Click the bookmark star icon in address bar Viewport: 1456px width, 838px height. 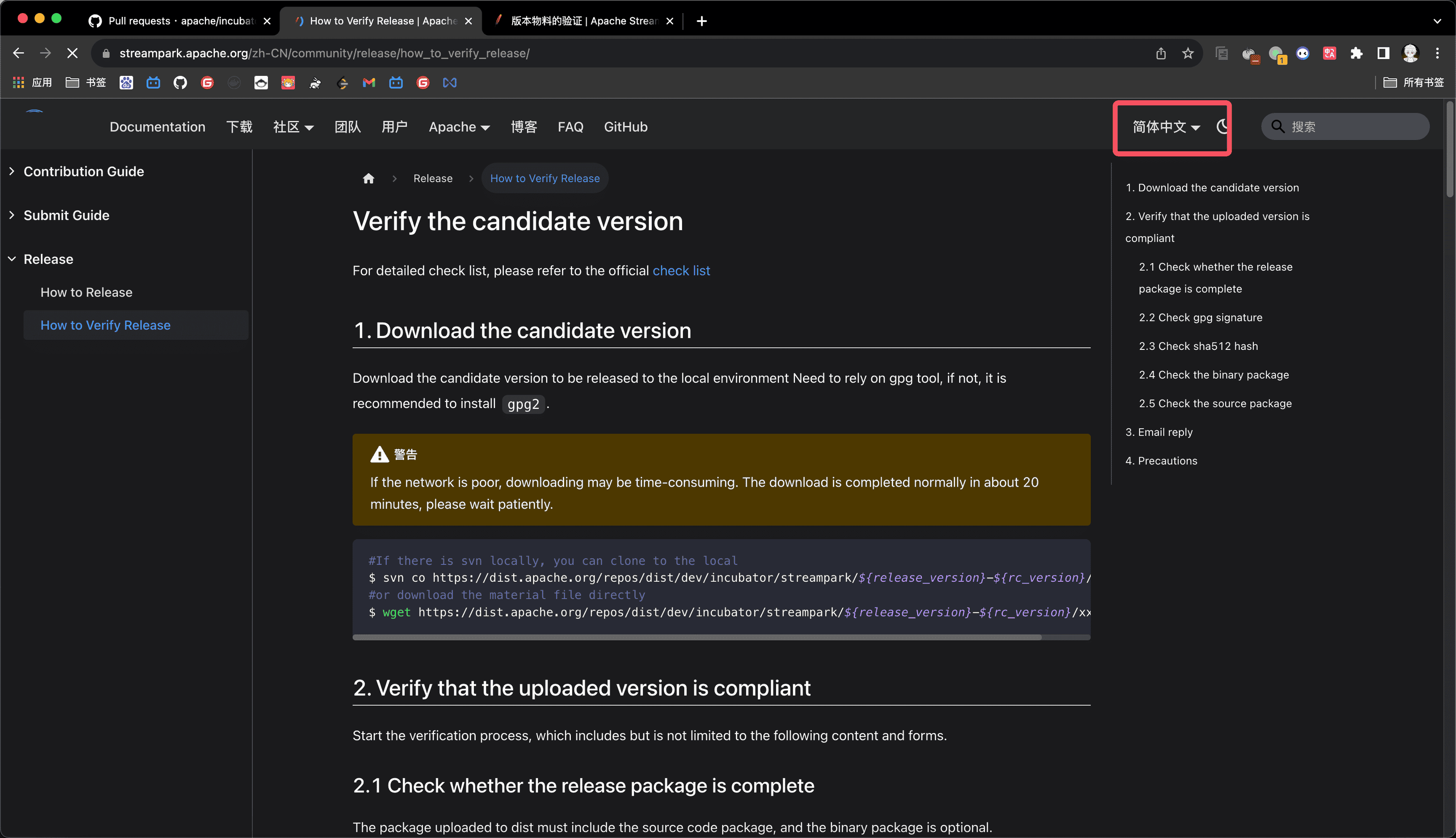pyautogui.click(x=1188, y=53)
